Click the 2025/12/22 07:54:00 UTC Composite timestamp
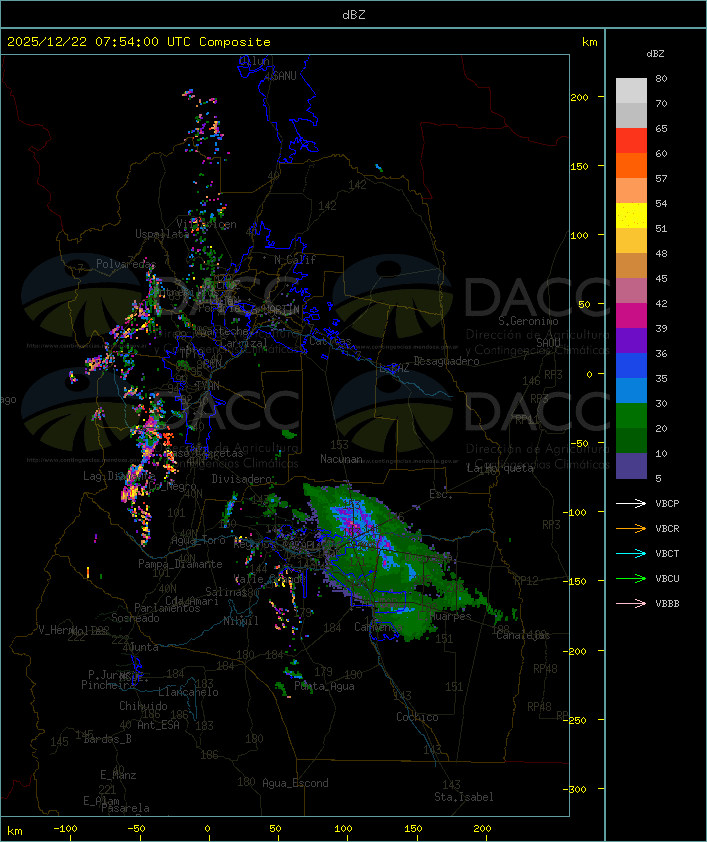This screenshot has height=842, width=707. [139, 42]
